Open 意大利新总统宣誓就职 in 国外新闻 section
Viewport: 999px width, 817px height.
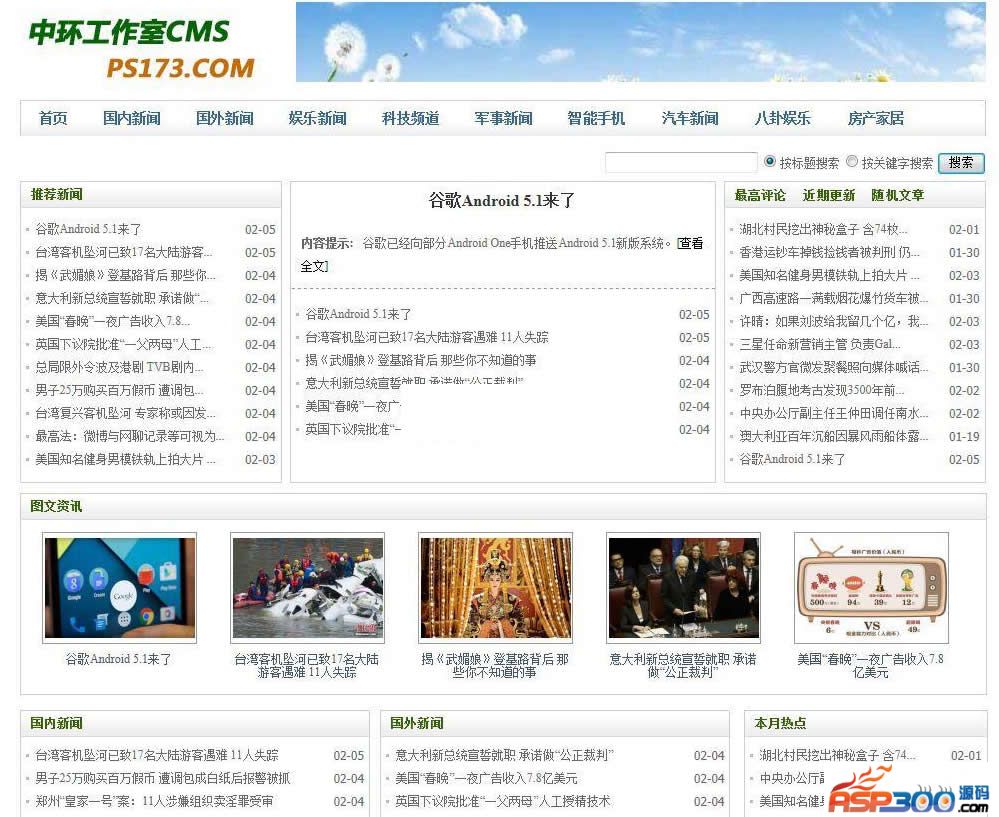(504, 755)
